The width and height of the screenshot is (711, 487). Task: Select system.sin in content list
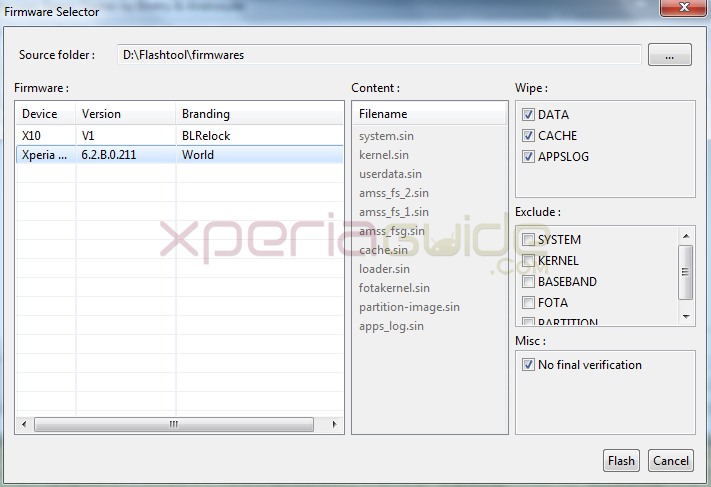pyautogui.click(x=386, y=136)
